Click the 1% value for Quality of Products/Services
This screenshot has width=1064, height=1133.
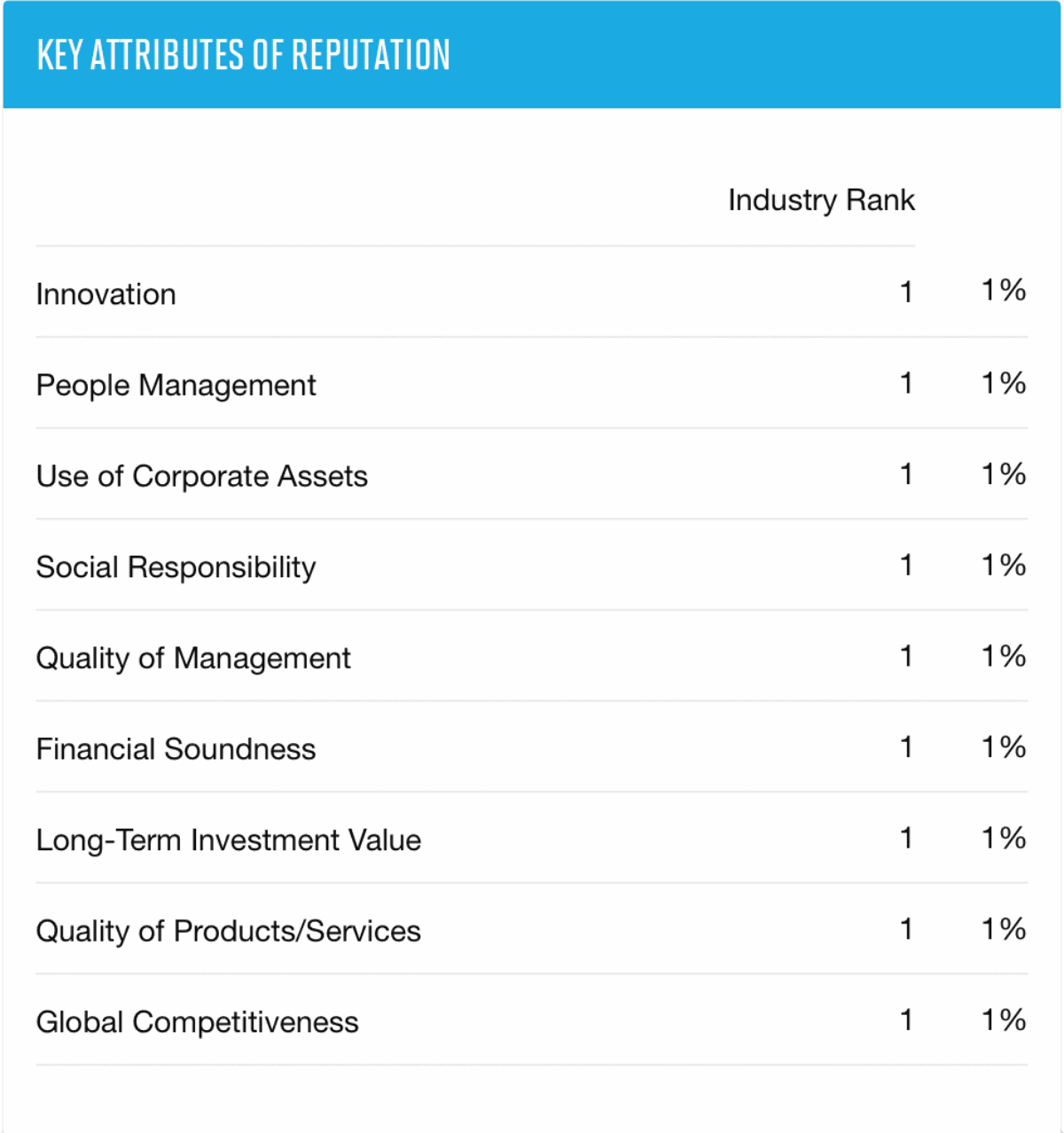1004,929
